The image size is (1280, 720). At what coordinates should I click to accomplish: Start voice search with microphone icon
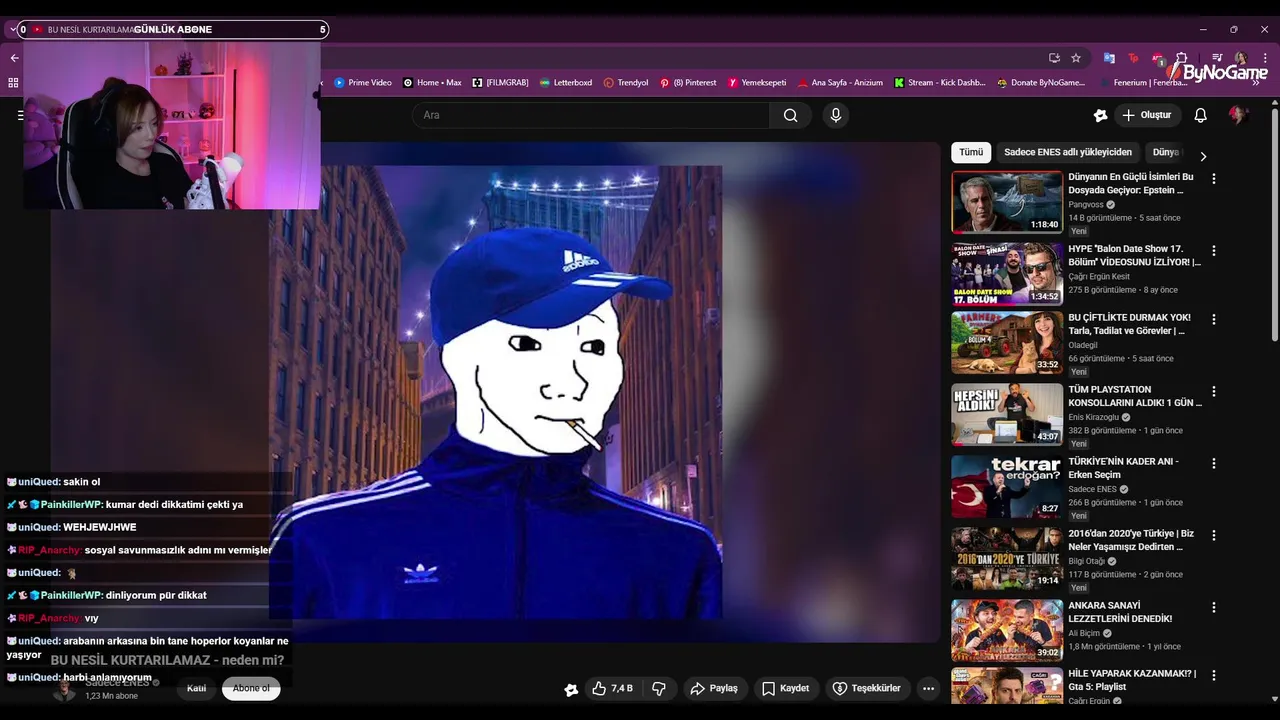tap(836, 115)
